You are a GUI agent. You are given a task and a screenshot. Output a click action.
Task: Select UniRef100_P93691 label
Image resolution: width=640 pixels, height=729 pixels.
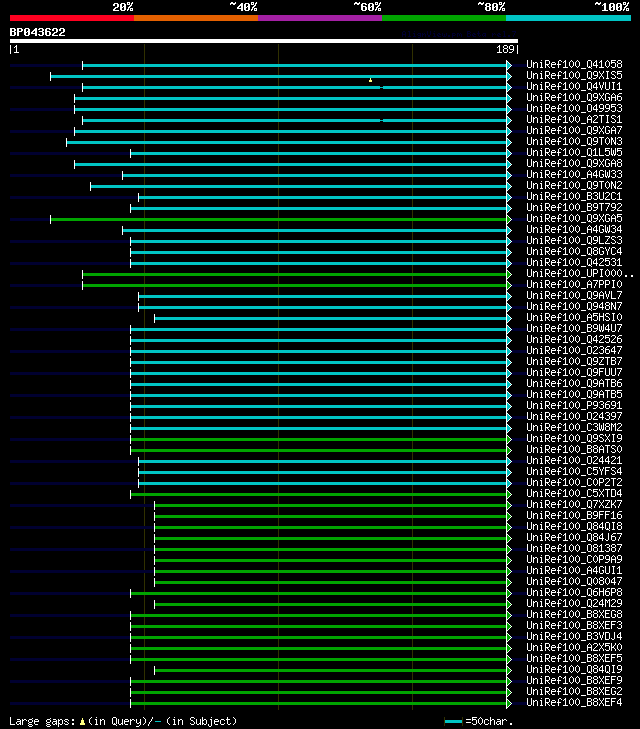coord(574,405)
